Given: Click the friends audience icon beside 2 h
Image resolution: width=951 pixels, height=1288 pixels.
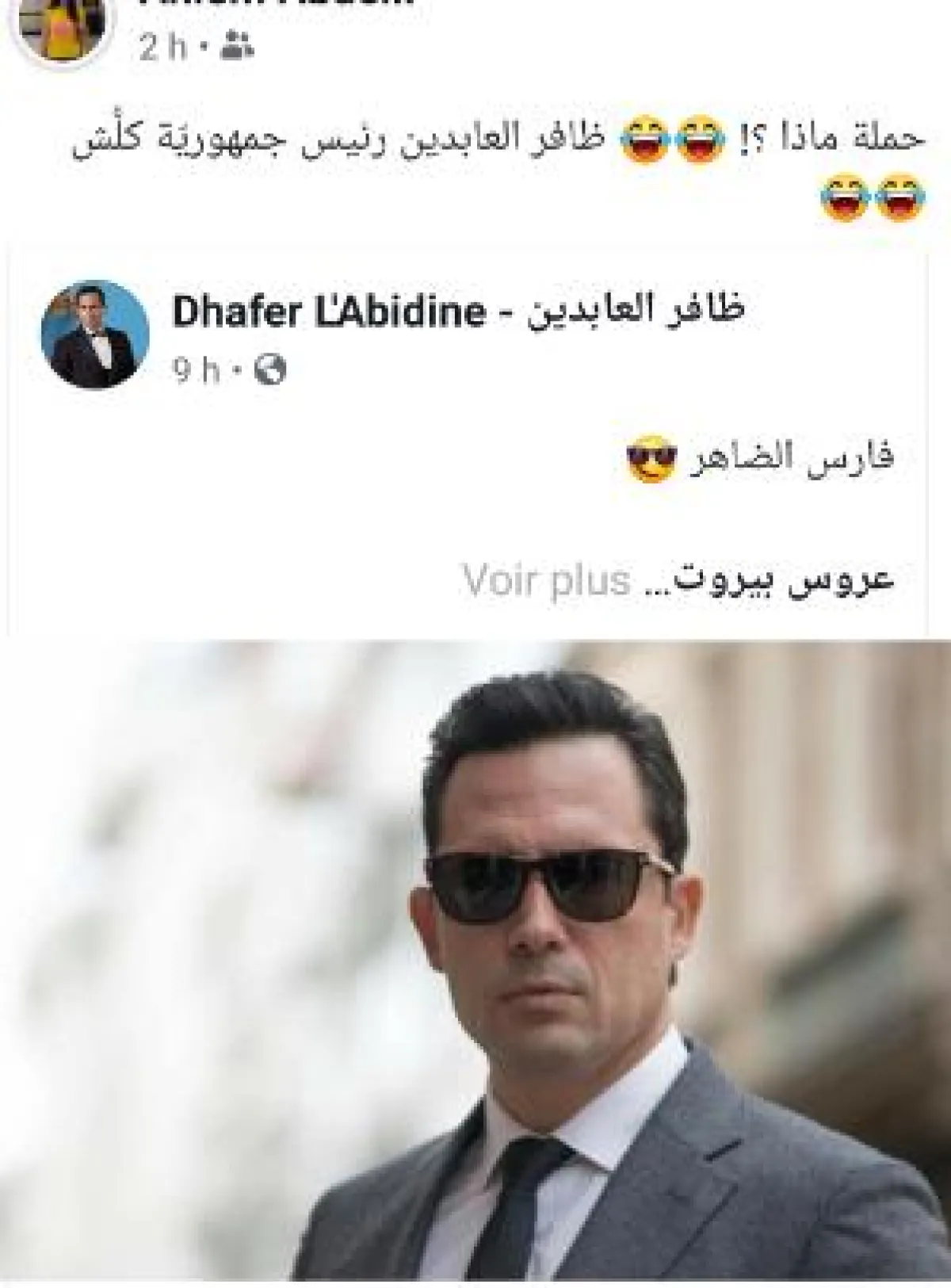Looking at the screenshot, I should tap(238, 48).
